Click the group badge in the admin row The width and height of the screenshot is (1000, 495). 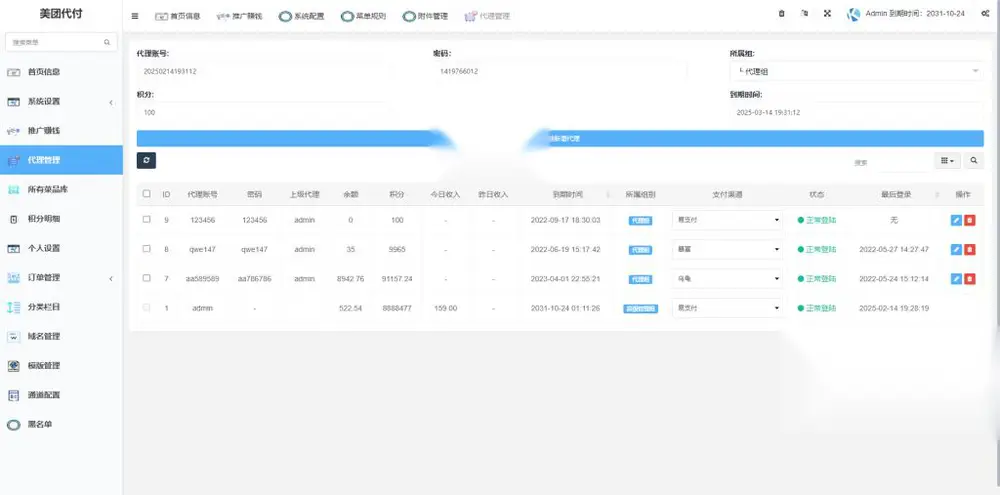coord(640,309)
